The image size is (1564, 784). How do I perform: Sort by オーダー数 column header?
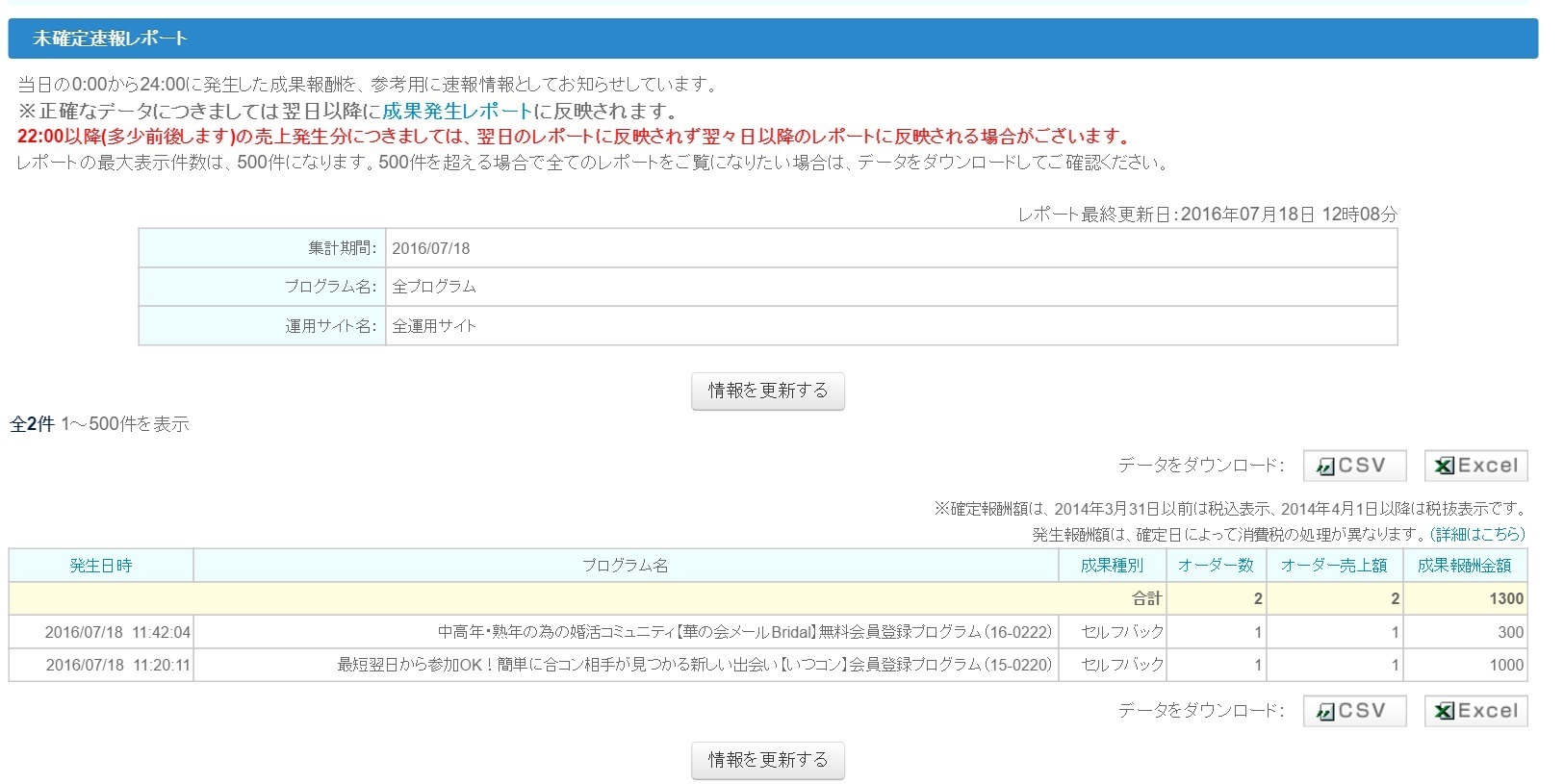(x=1216, y=566)
